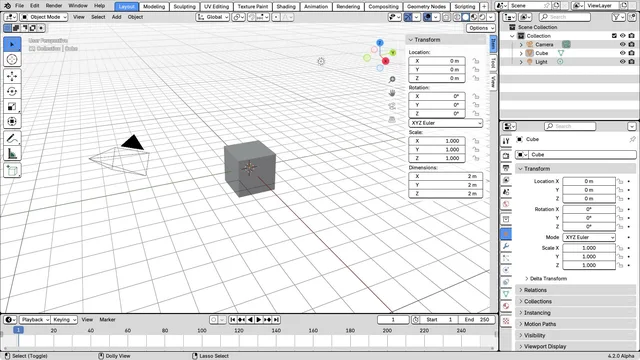Hide the Camera in the outliner

[x=622, y=44]
